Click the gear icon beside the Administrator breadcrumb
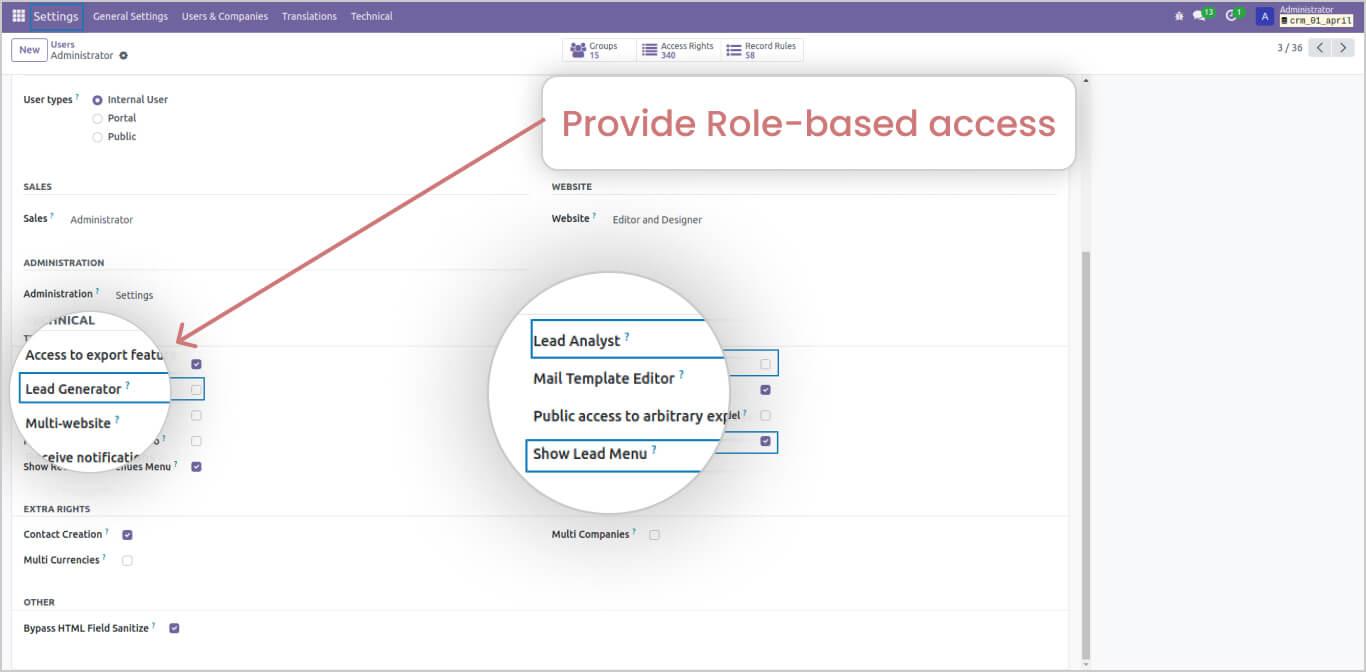The image size is (1366, 672). [x=124, y=57]
